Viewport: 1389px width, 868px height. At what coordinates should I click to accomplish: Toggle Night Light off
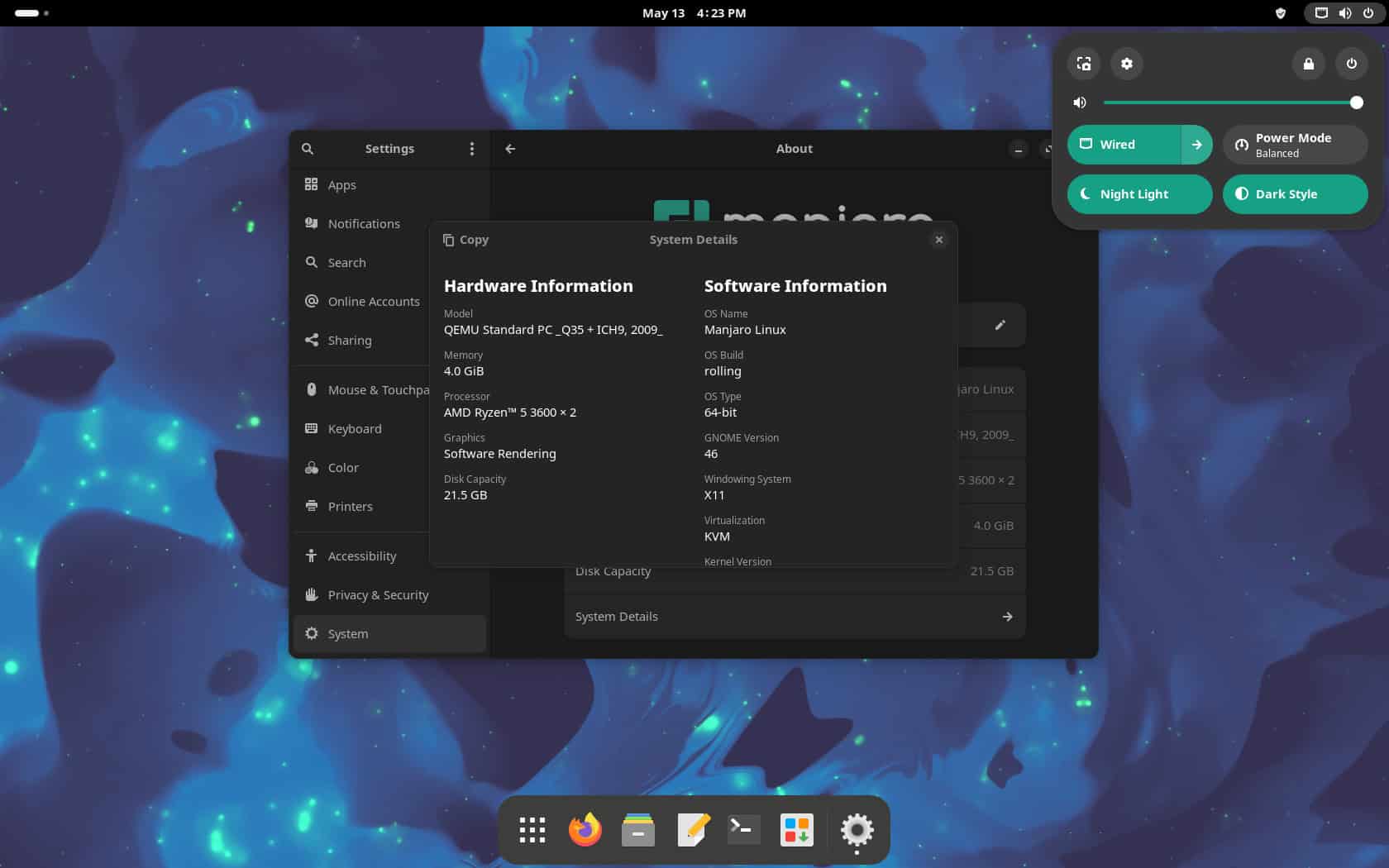point(1139,194)
